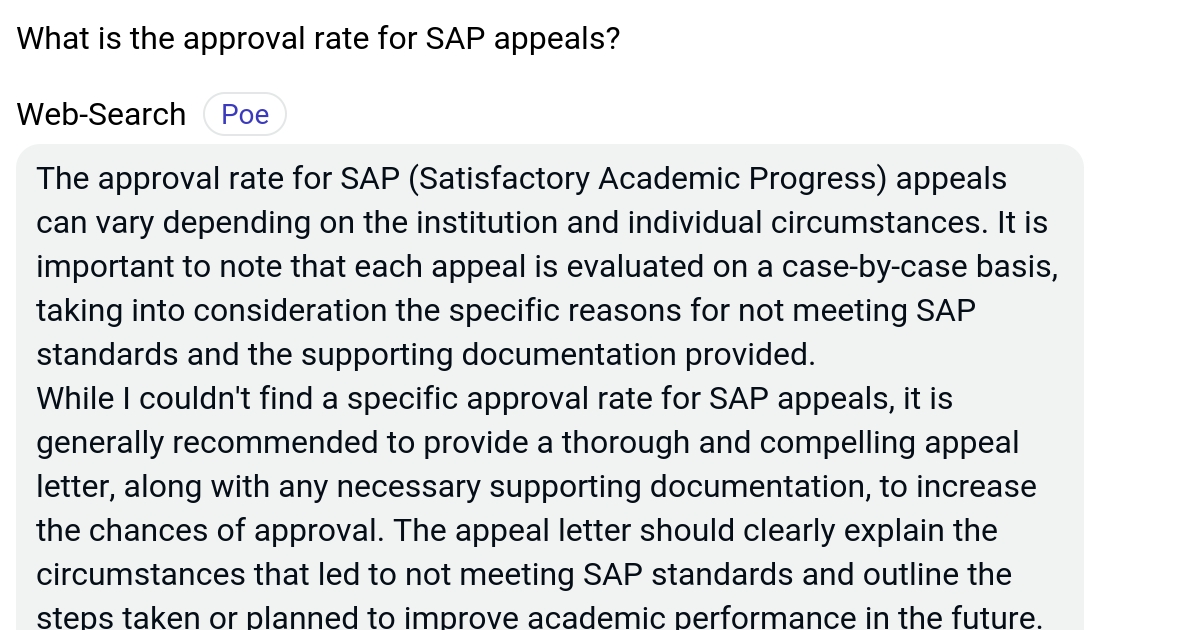Click the Web-Search sender name label
Viewport: 1200px width, 630px height.
coord(100,113)
